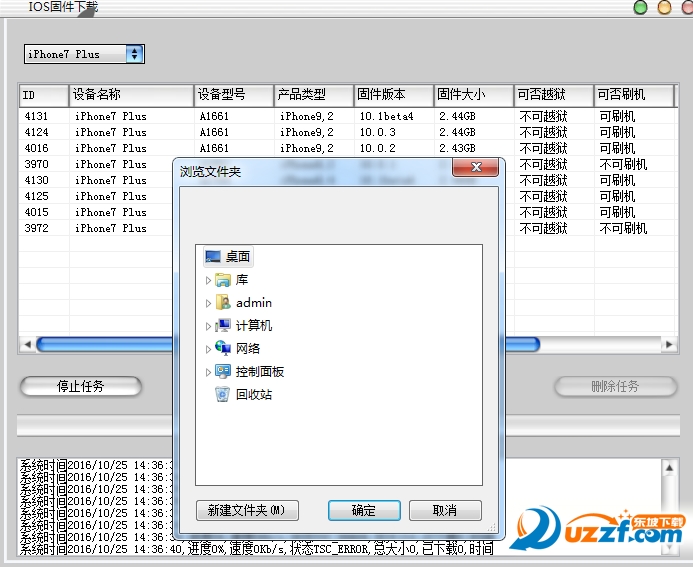Image resolution: width=693 pixels, height=567 pixels.
Task: Sort by 可否刷机 column header
Action: coord(634,95)
